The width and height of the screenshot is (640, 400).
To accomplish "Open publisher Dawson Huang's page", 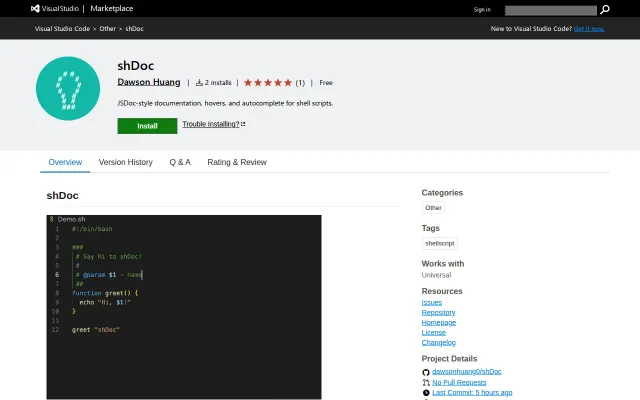I will point(149,82).
